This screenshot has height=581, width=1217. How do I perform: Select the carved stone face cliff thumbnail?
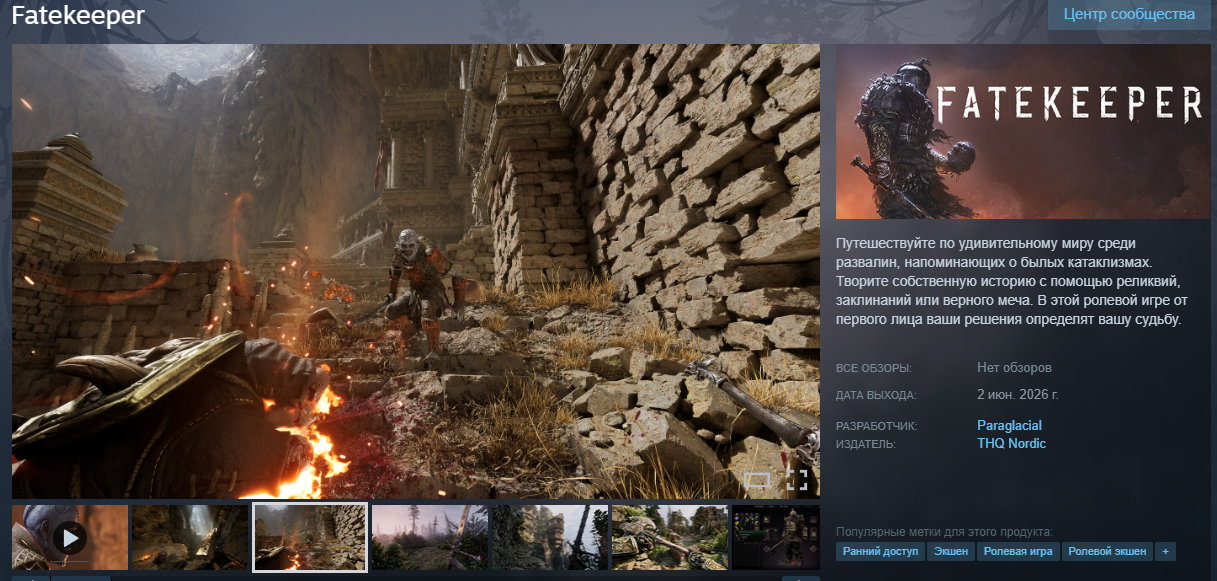550,538
